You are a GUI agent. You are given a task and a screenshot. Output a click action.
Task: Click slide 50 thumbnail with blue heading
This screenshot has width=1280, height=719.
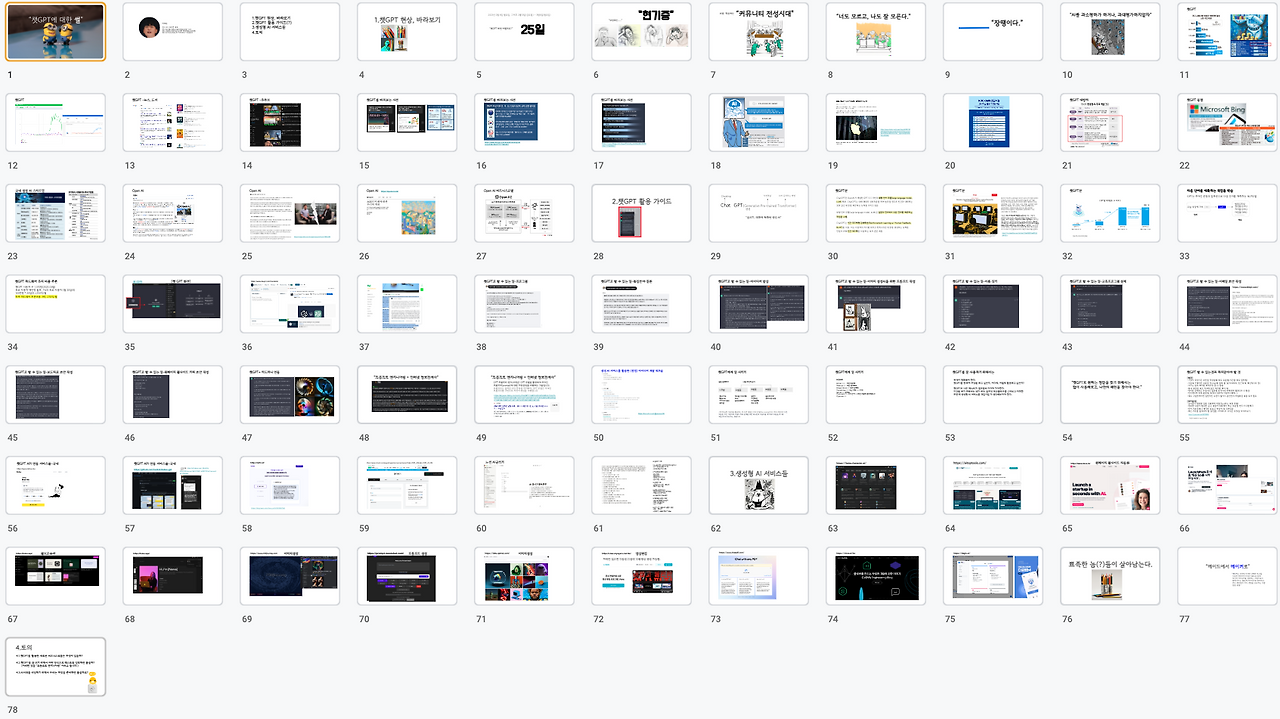click(641, 395)
